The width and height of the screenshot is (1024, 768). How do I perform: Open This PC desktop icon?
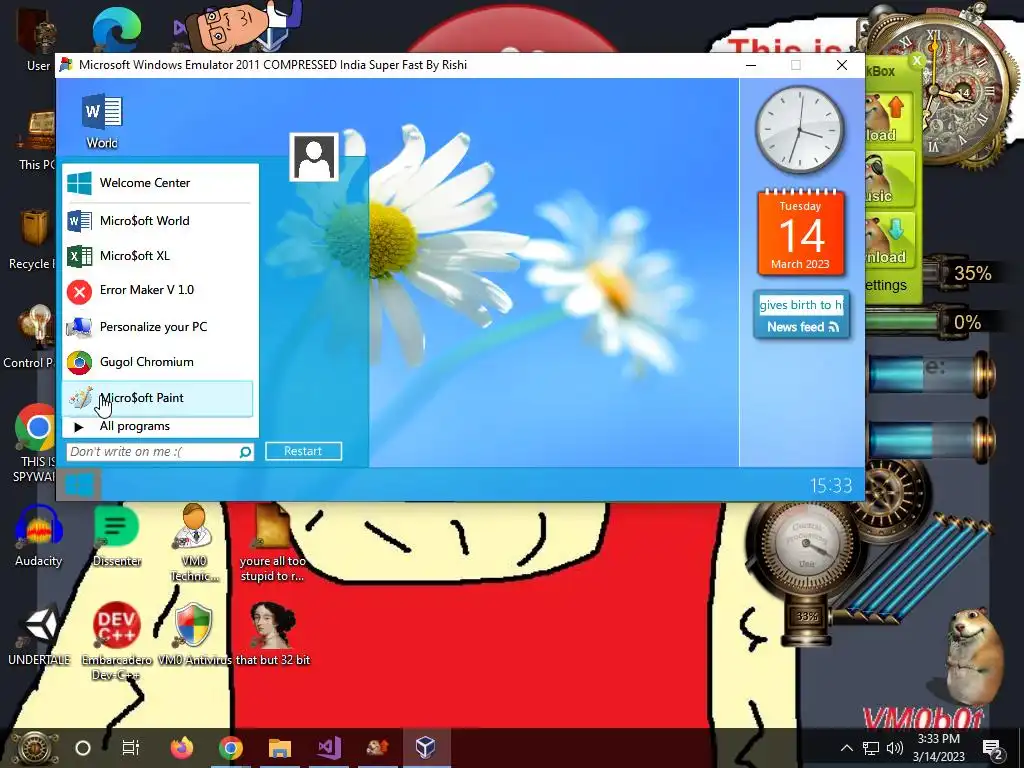click(38, 140)
